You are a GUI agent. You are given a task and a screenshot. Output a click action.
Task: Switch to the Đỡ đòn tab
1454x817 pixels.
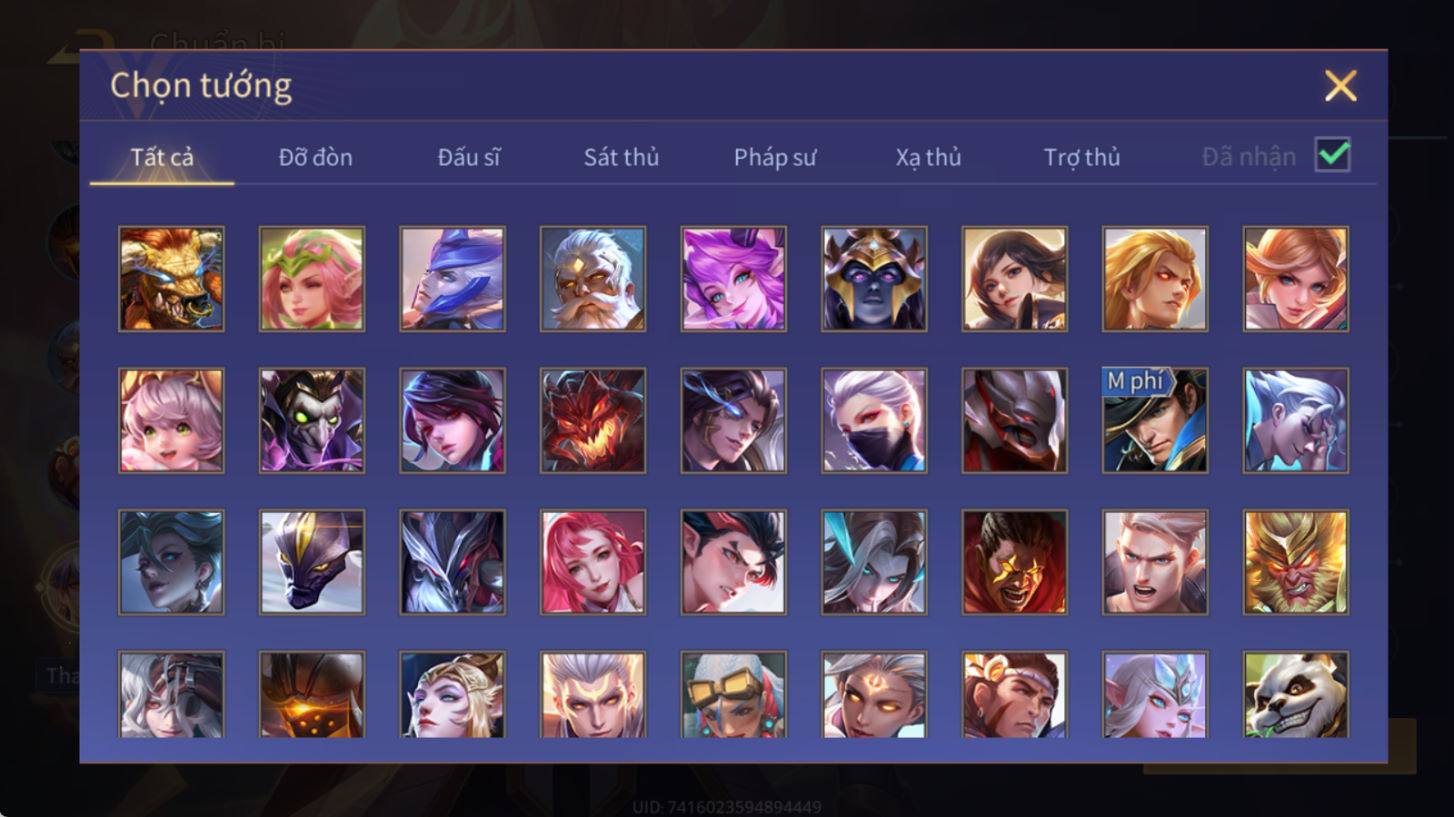click(315, 157)
